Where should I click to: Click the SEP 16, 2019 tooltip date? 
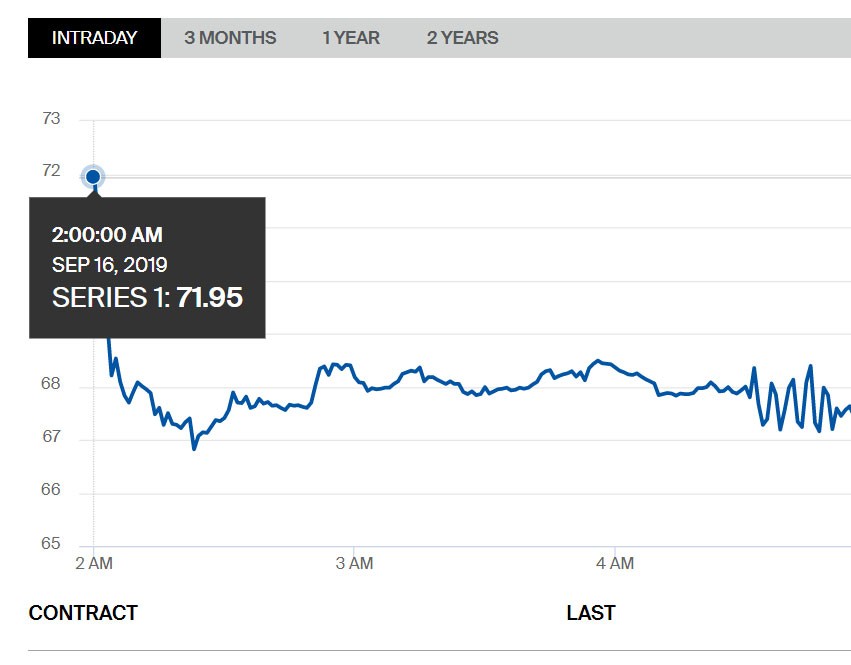tap(109, 265)
